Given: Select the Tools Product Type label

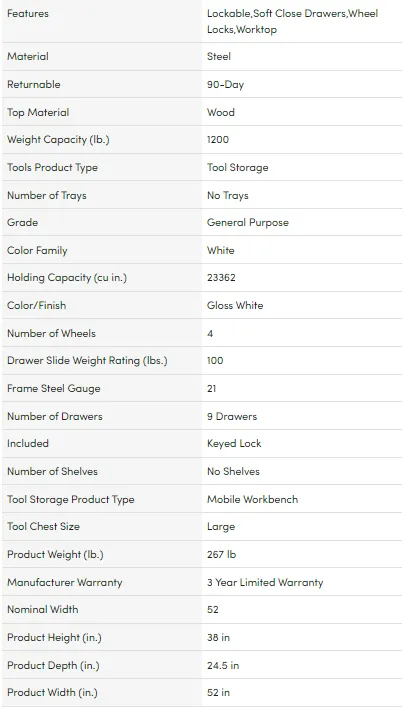Looking at the screenshot, I should 53,168.
